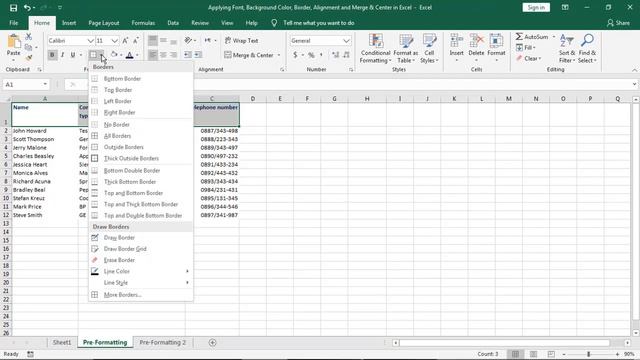Open Sort & Filter options
The image size is (640, 360).
click(567, 49)
